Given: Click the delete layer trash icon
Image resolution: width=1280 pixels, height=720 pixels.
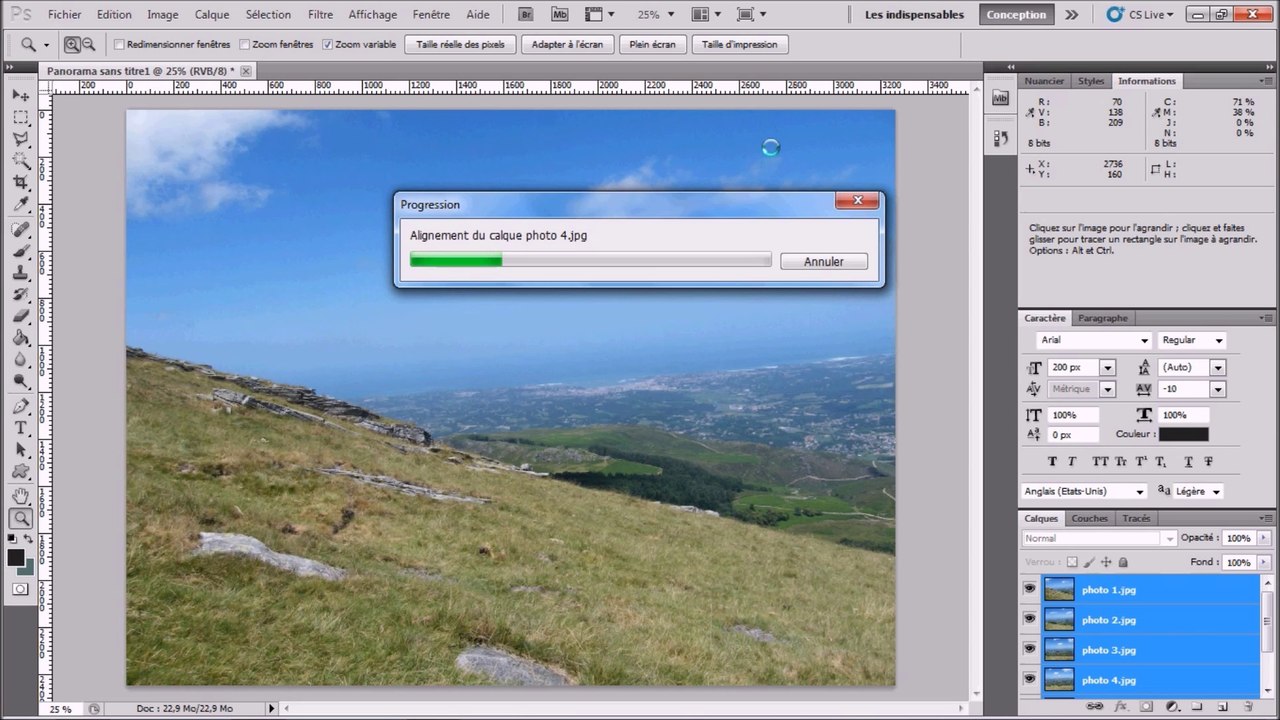Looking at the screenshot, I should [1248, 707].
